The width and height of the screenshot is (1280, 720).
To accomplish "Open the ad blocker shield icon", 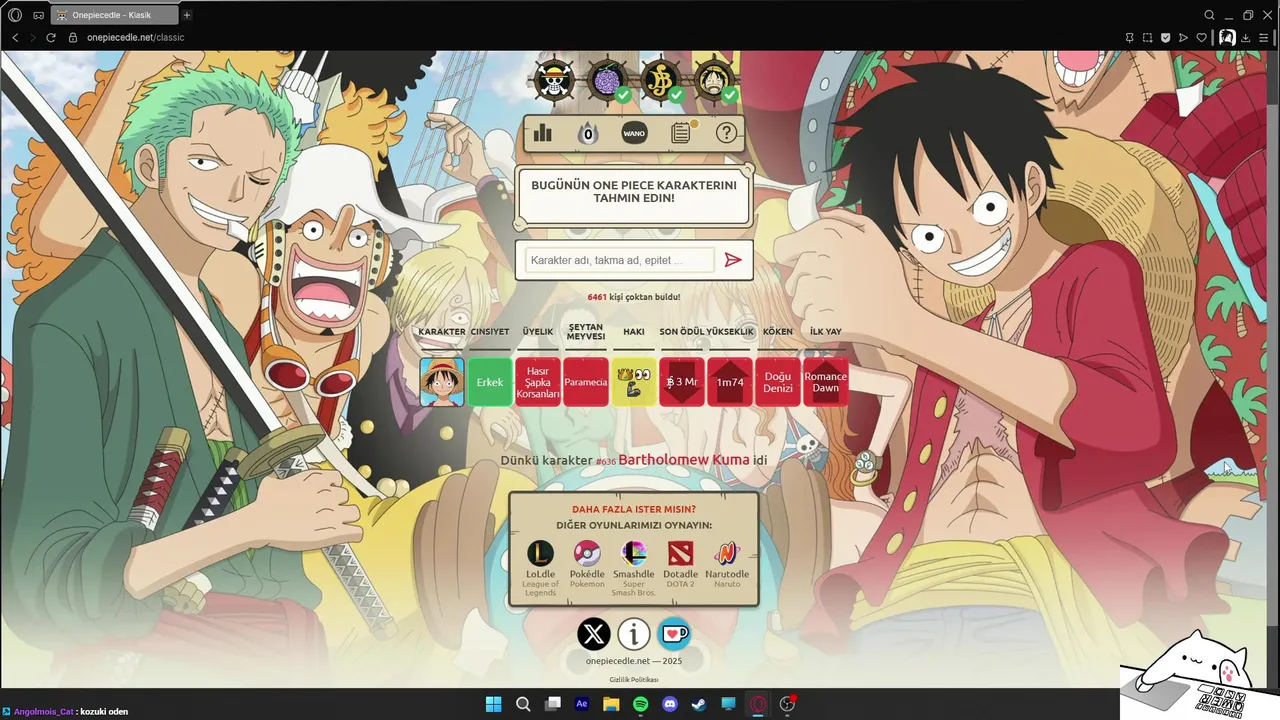I will [1165, 37].
